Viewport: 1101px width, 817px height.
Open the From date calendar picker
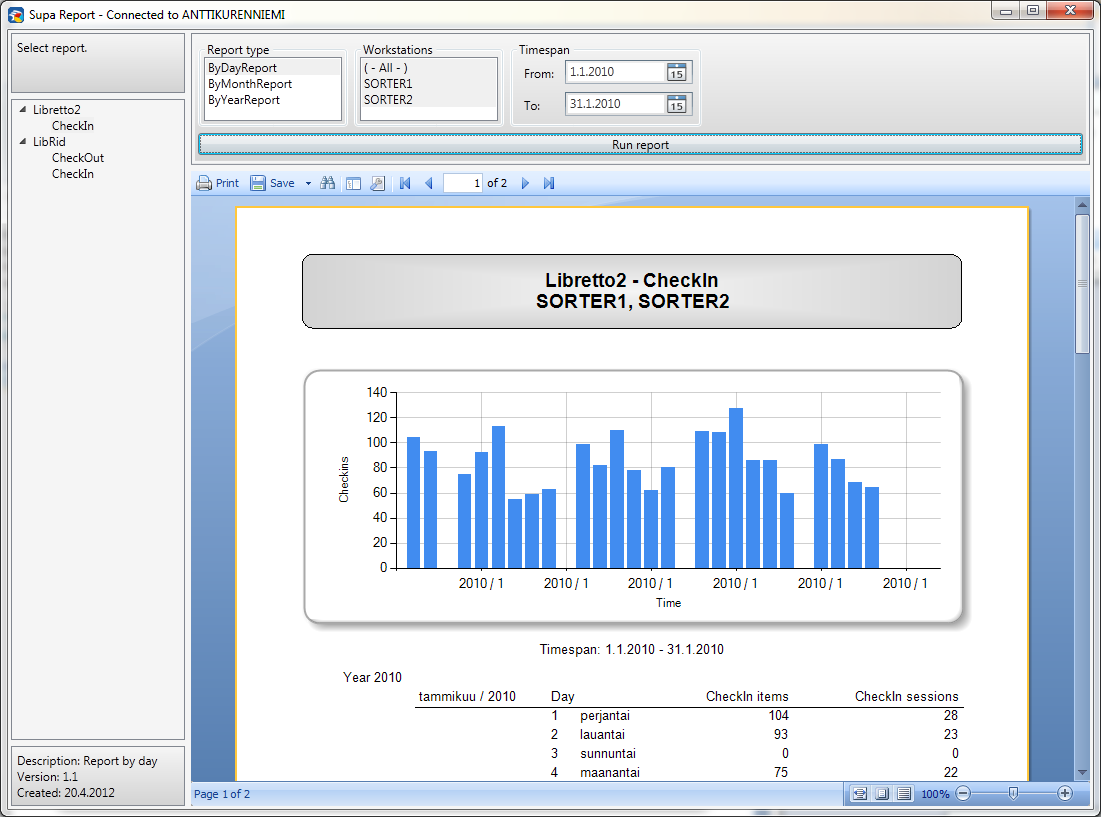click(x=677, y=73)
